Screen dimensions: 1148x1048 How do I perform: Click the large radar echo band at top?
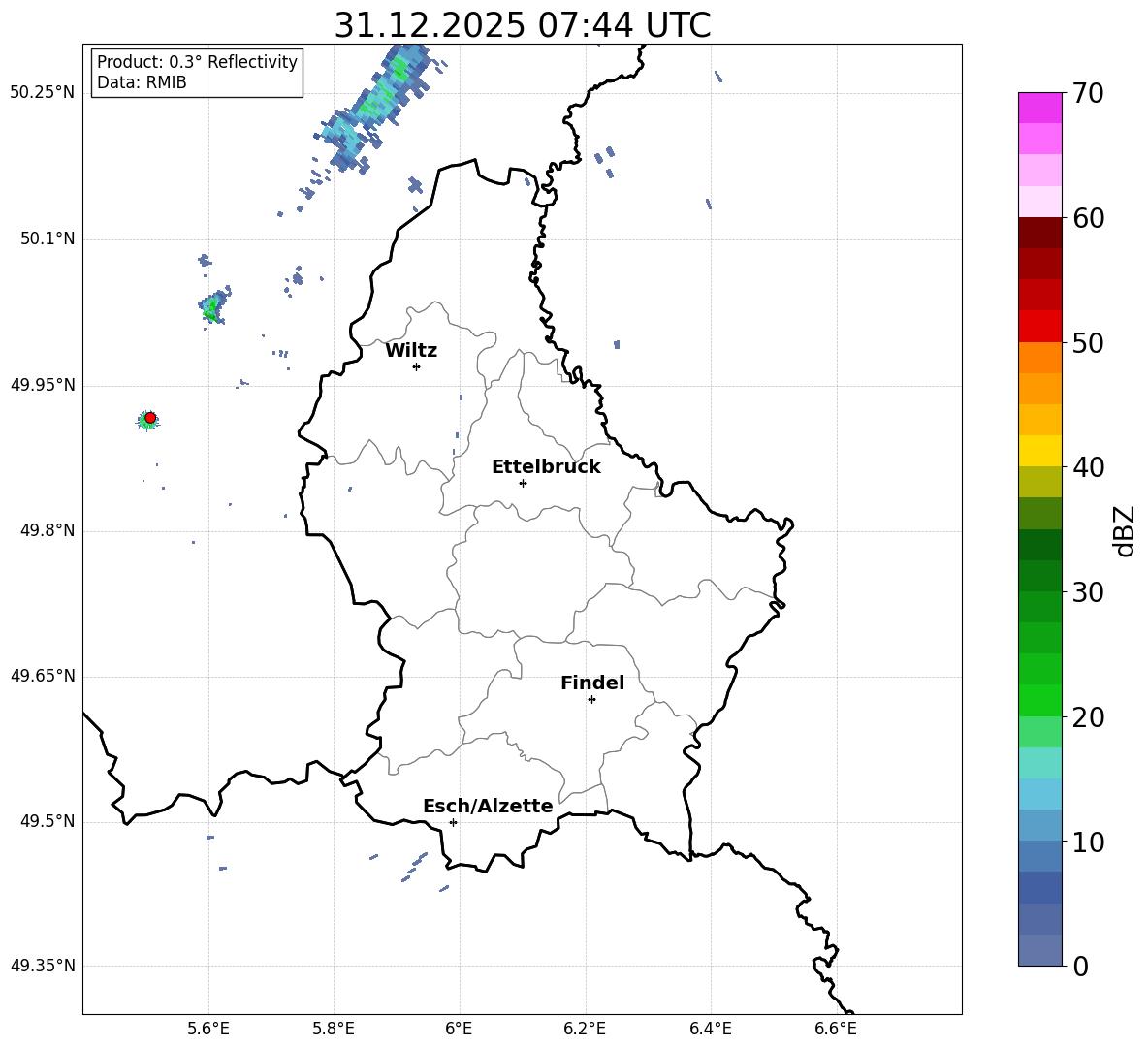(373, 108)
